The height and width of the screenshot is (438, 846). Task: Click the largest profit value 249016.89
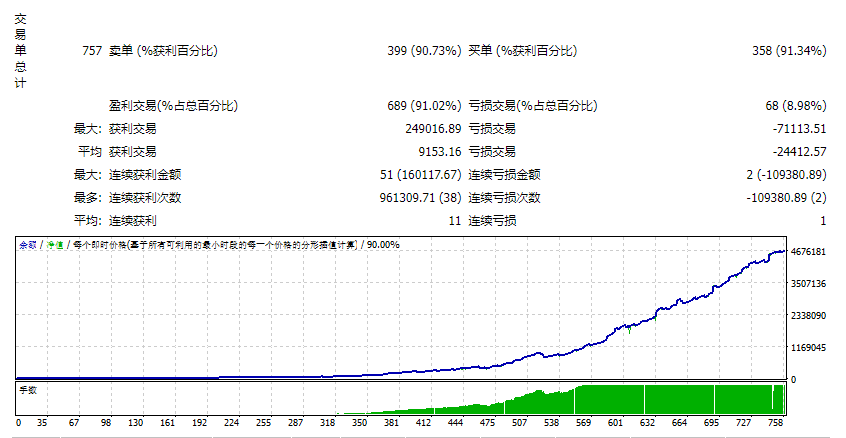[427, 129]
